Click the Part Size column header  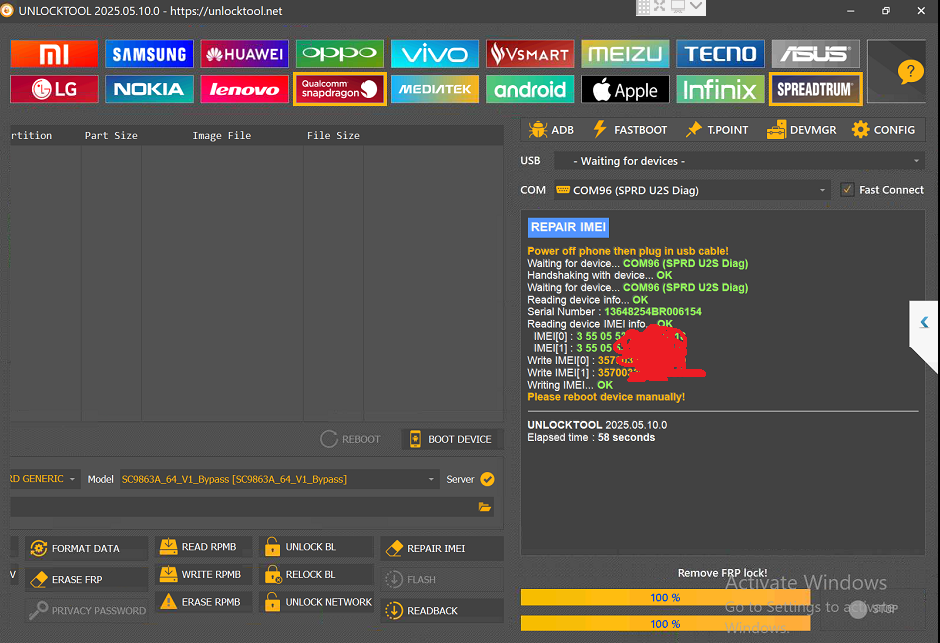(111, 135)
